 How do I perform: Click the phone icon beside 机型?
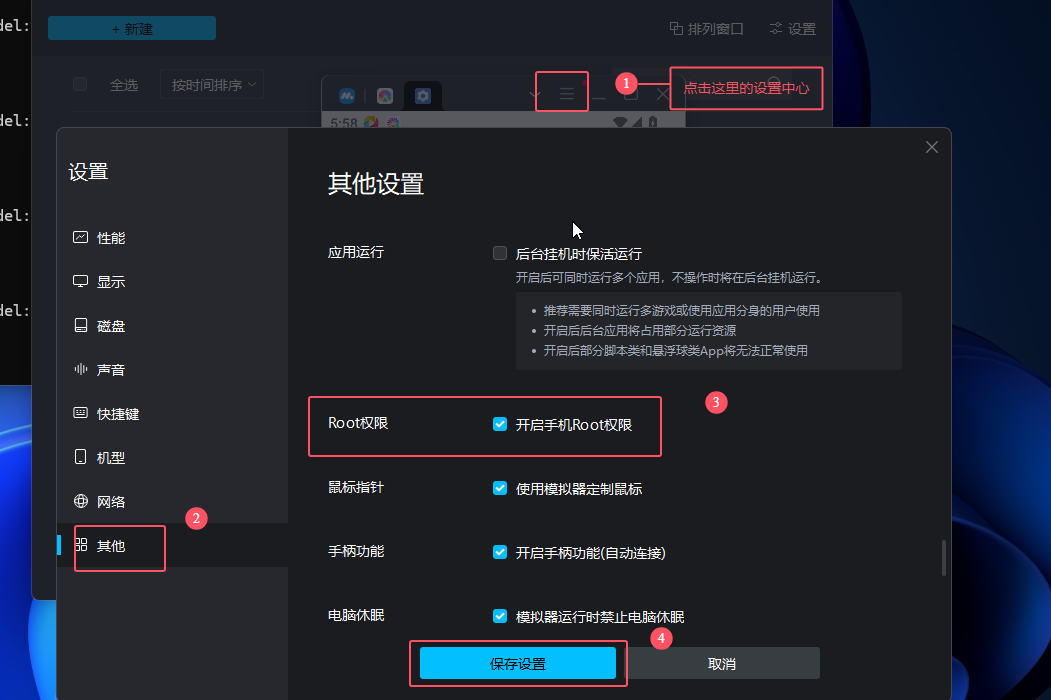pyautogui.click(x=80, y=457)
